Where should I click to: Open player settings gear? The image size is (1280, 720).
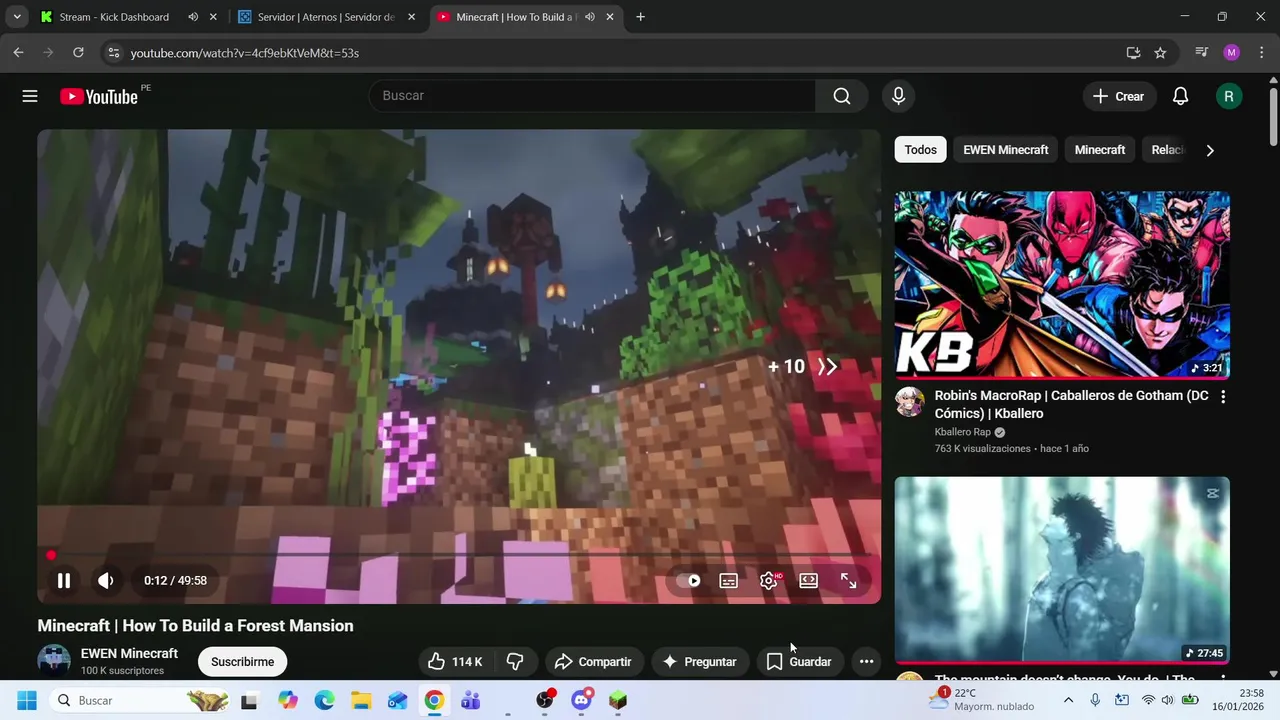point(769,580)
